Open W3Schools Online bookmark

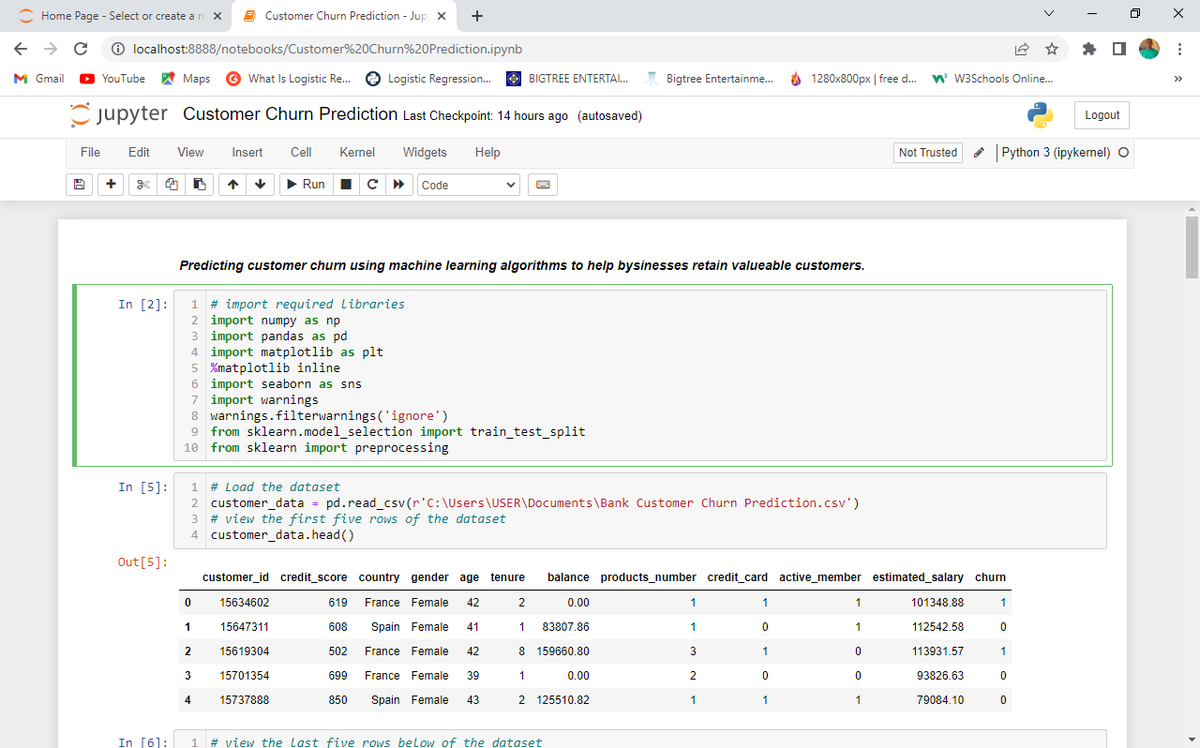click(x=990, y=79)
